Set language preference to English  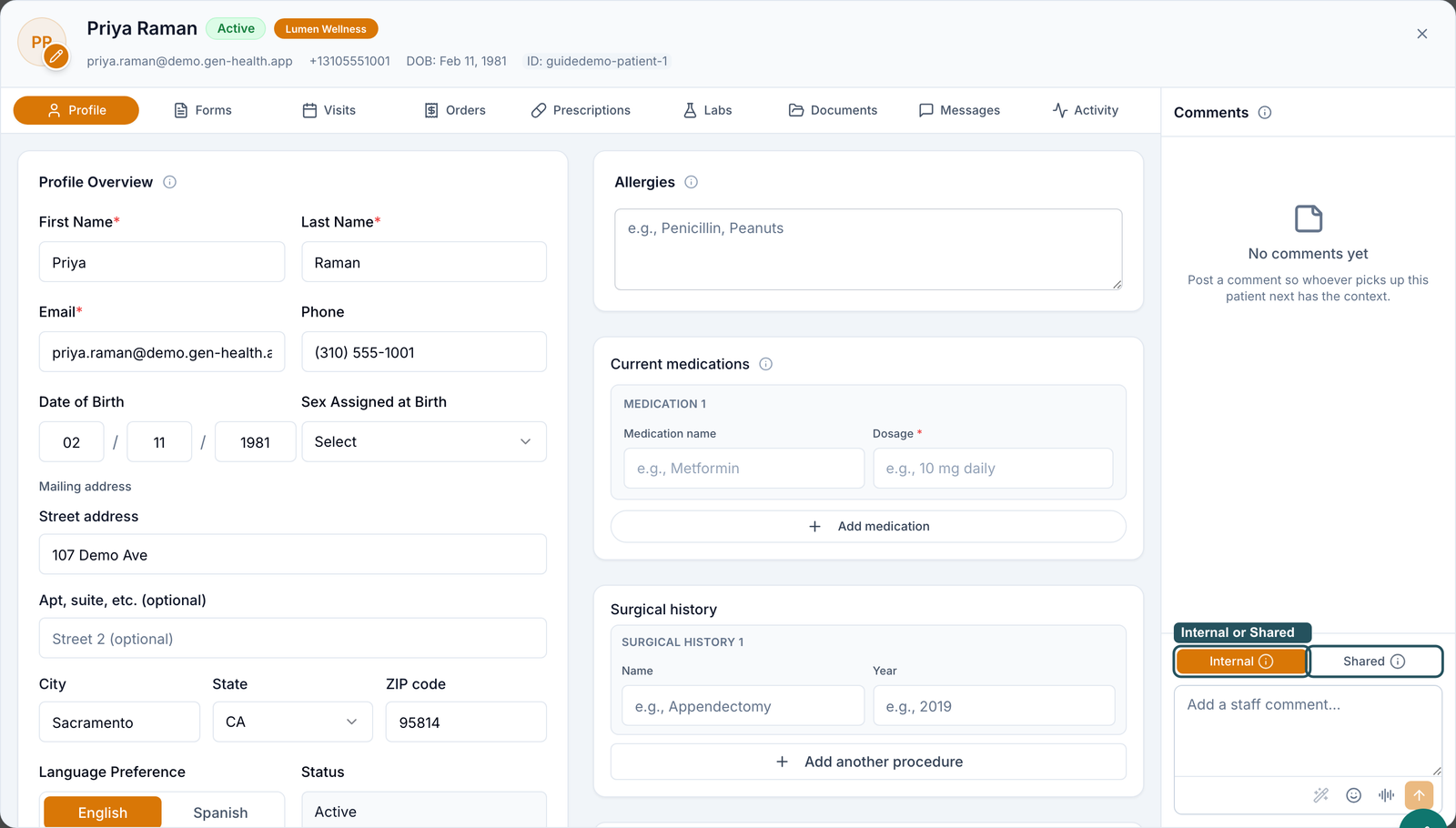(103, 813)
